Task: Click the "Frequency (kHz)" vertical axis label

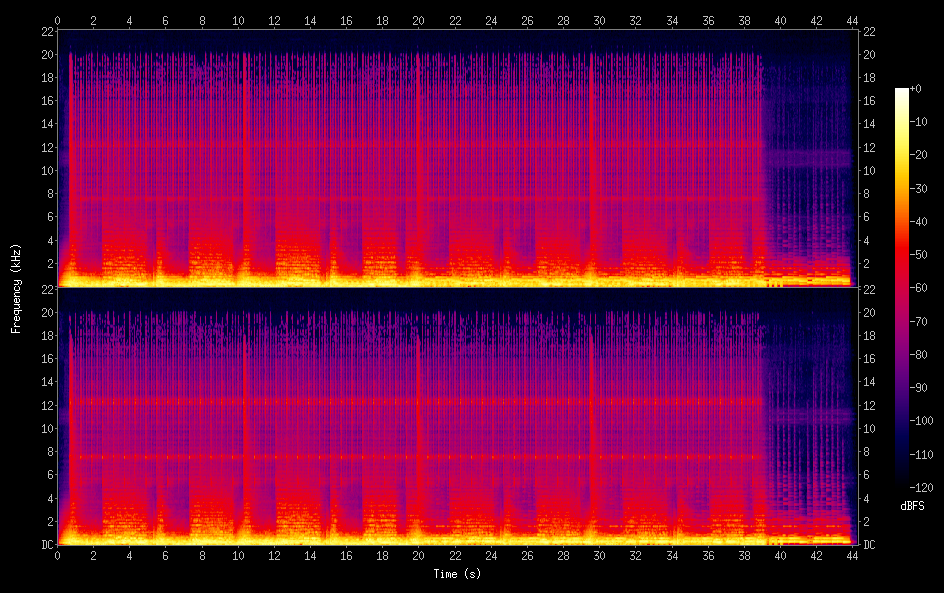Action: 16,287
